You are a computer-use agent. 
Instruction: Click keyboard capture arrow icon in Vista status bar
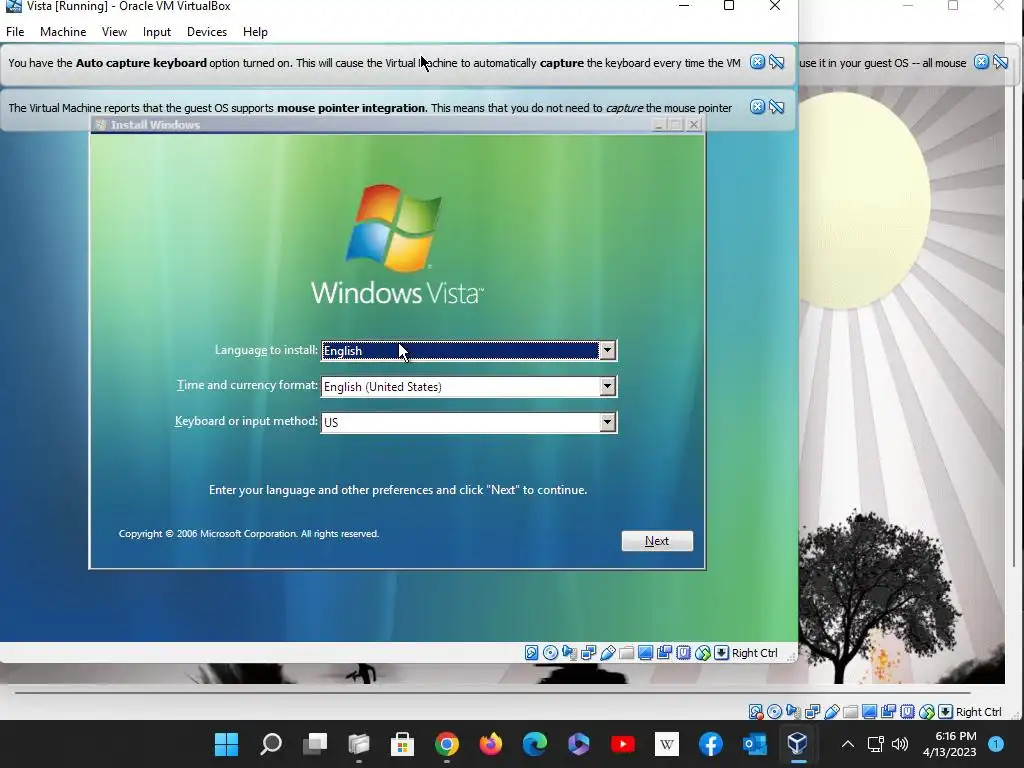click(721, 652)
